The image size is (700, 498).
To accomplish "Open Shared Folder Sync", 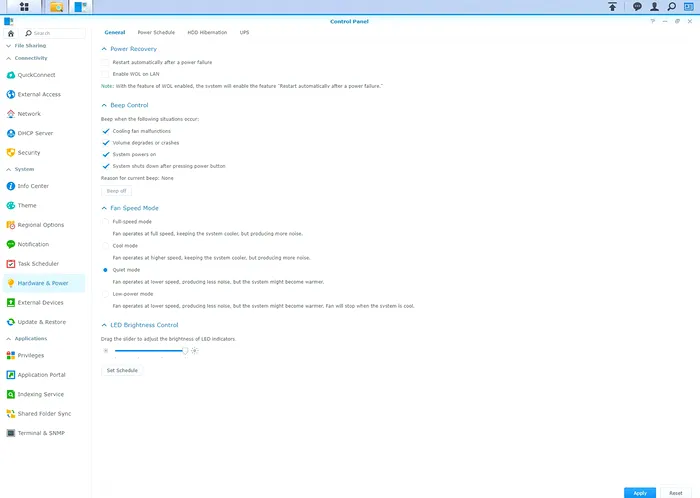I will click(44, 414).
